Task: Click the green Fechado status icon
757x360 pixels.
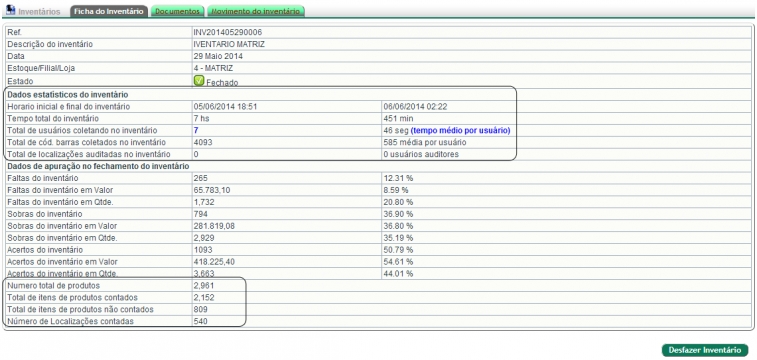Action: click(x=199, y=81)
